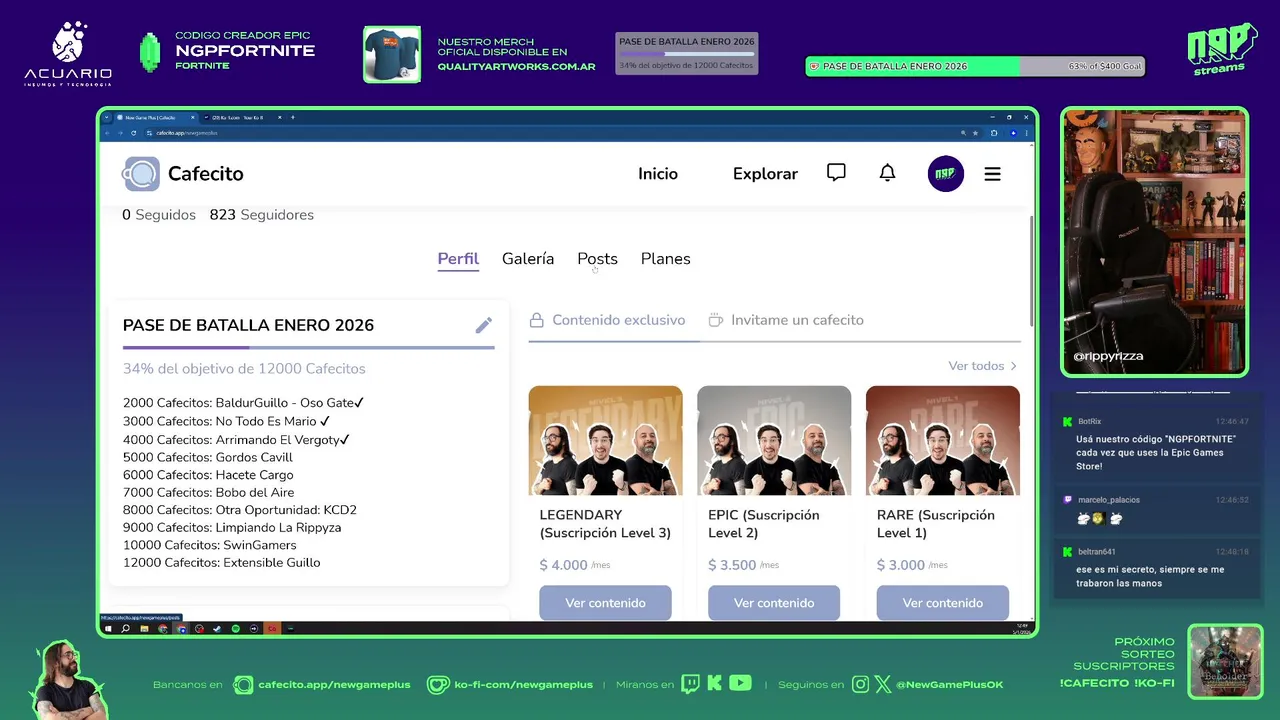
Task: Click '12000 Cafecitos: Extensible Guillo' line
Action: tap(222, 563)
